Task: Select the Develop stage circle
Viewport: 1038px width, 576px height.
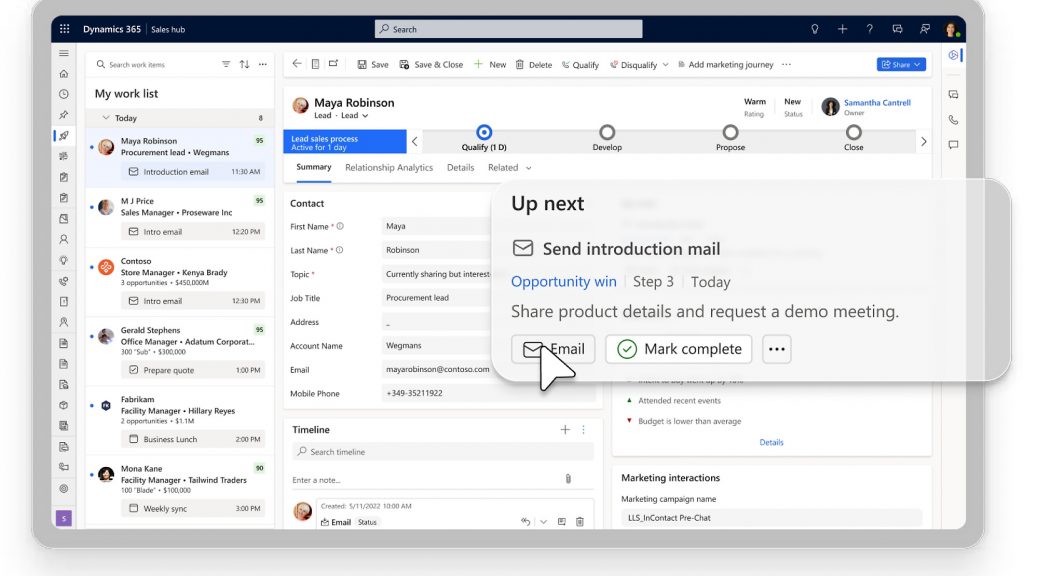Action: click(x=607, y=132)
